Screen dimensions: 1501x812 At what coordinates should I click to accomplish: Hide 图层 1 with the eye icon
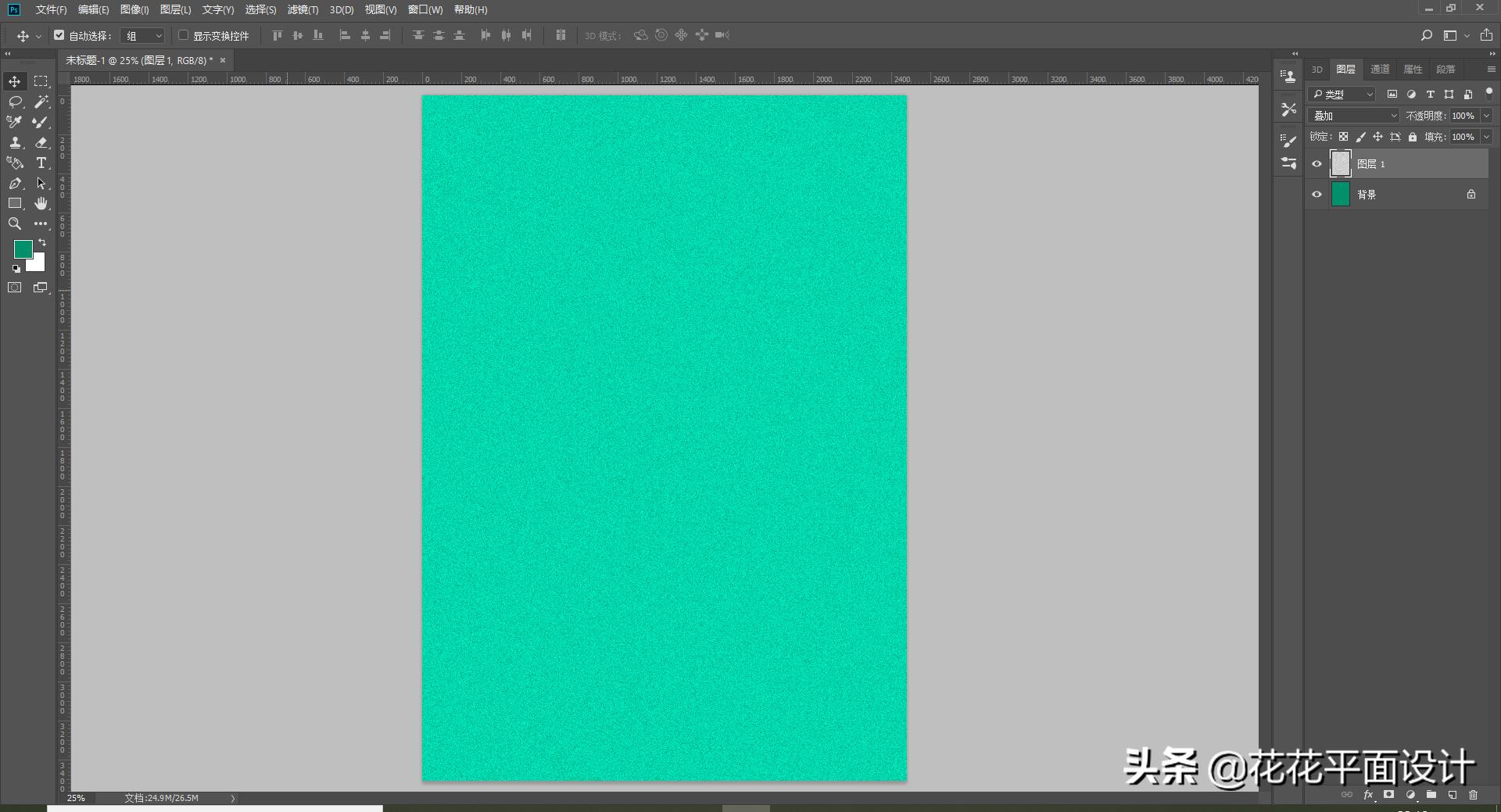(1317, 164)
